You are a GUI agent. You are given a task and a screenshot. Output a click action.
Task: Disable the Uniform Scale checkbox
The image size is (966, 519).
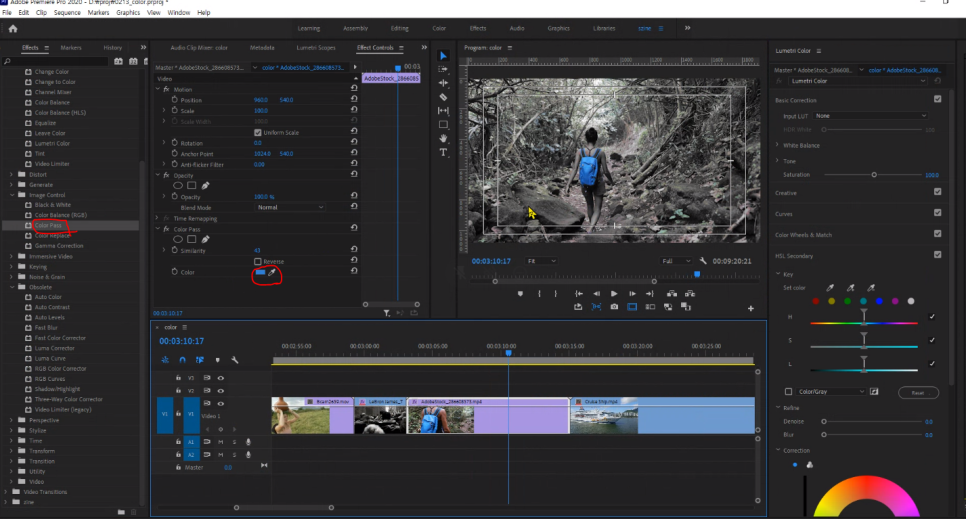tap(258, 132)
